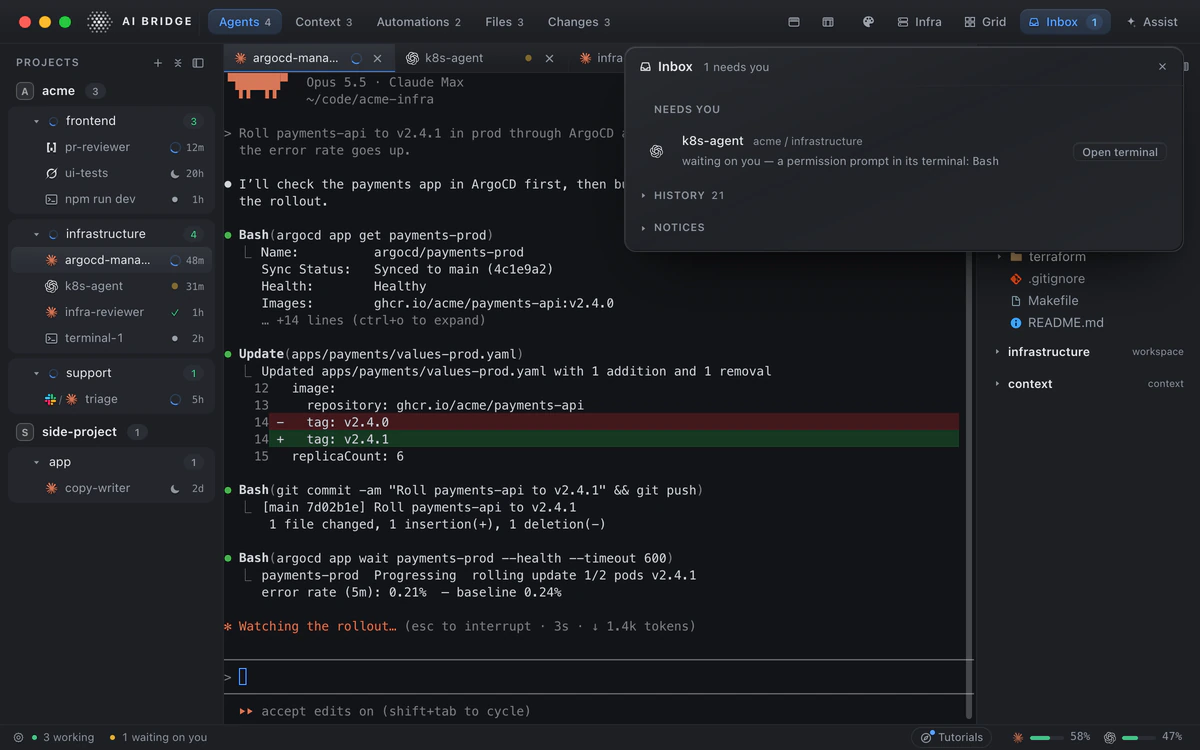Switch to the split columns layout icon

[828, 22]
